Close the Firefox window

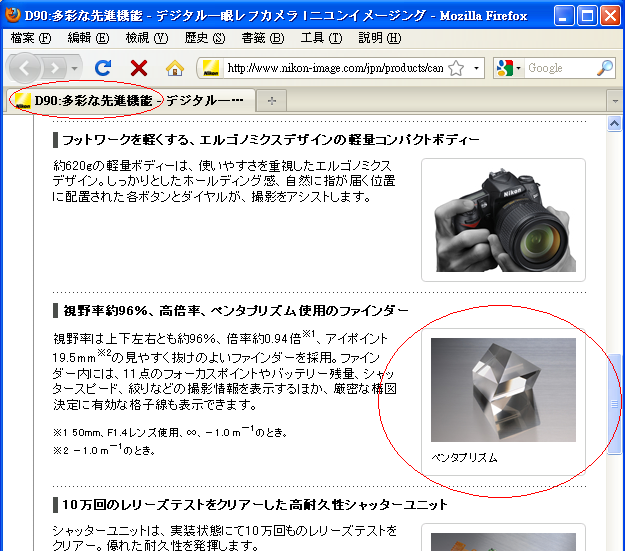(x=610, y=16)
